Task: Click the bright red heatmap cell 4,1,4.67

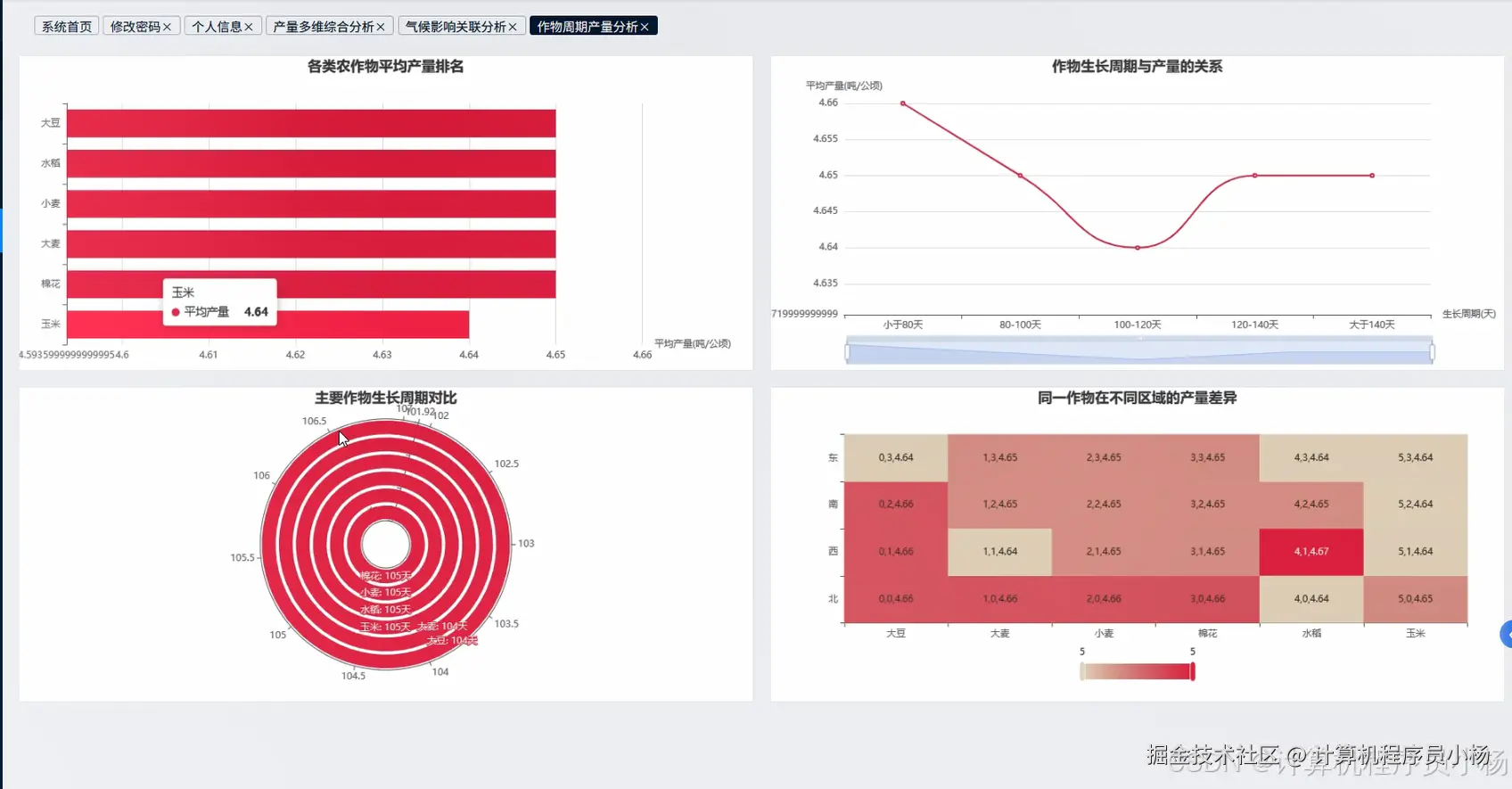Action: 1311,552
